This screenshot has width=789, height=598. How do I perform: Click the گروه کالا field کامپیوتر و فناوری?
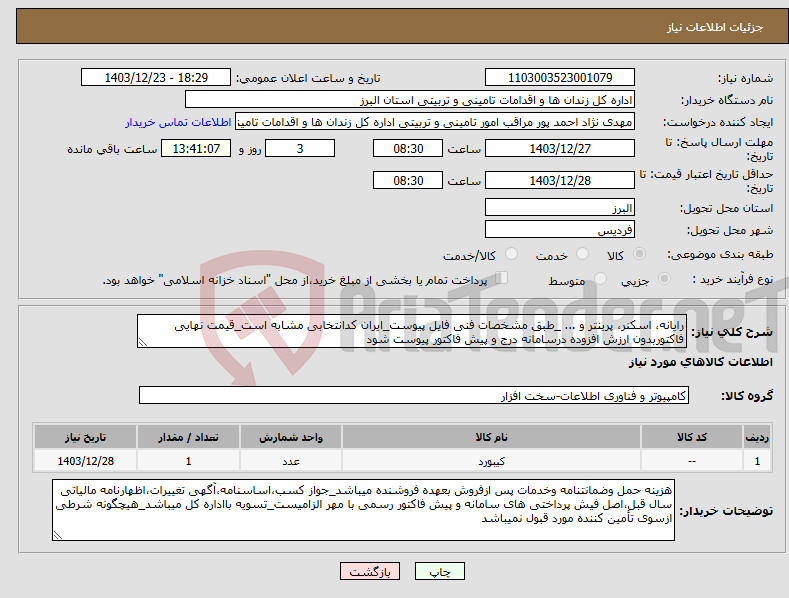click(x=414, y=396)
